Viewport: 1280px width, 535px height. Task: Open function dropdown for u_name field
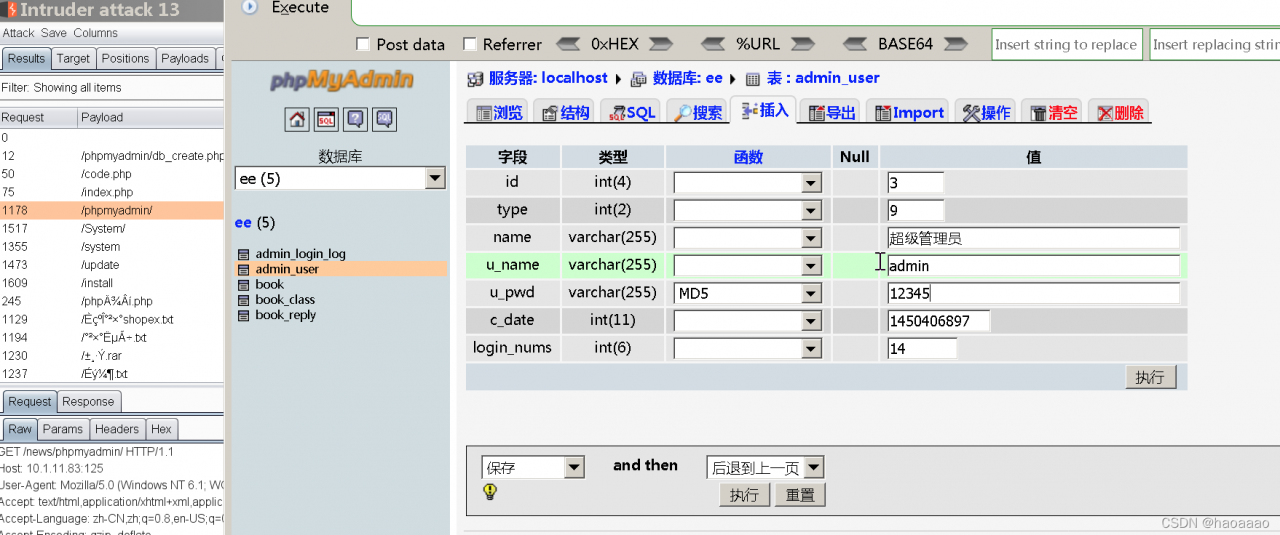tap(747, 266)
